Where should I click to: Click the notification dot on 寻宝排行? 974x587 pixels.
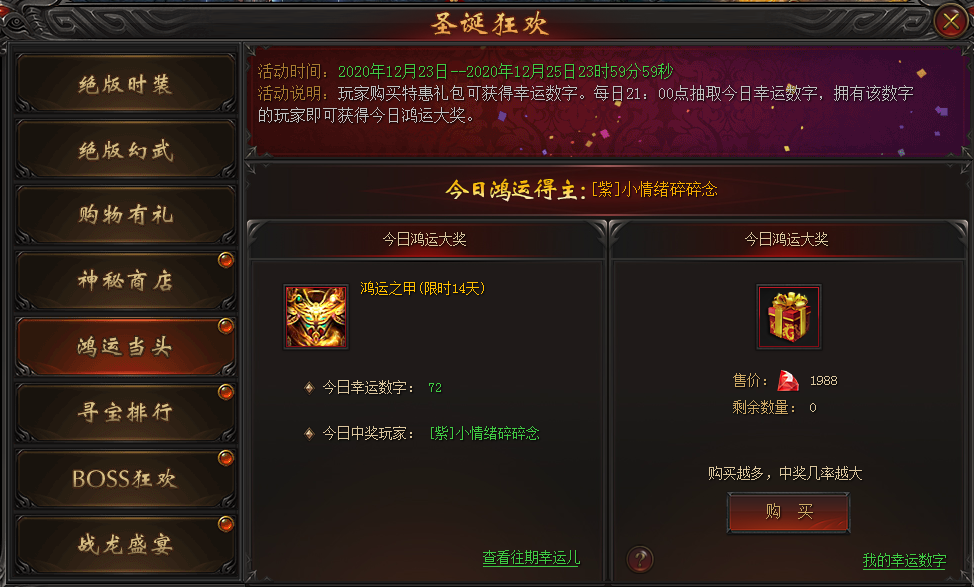(x=225, y=392)
